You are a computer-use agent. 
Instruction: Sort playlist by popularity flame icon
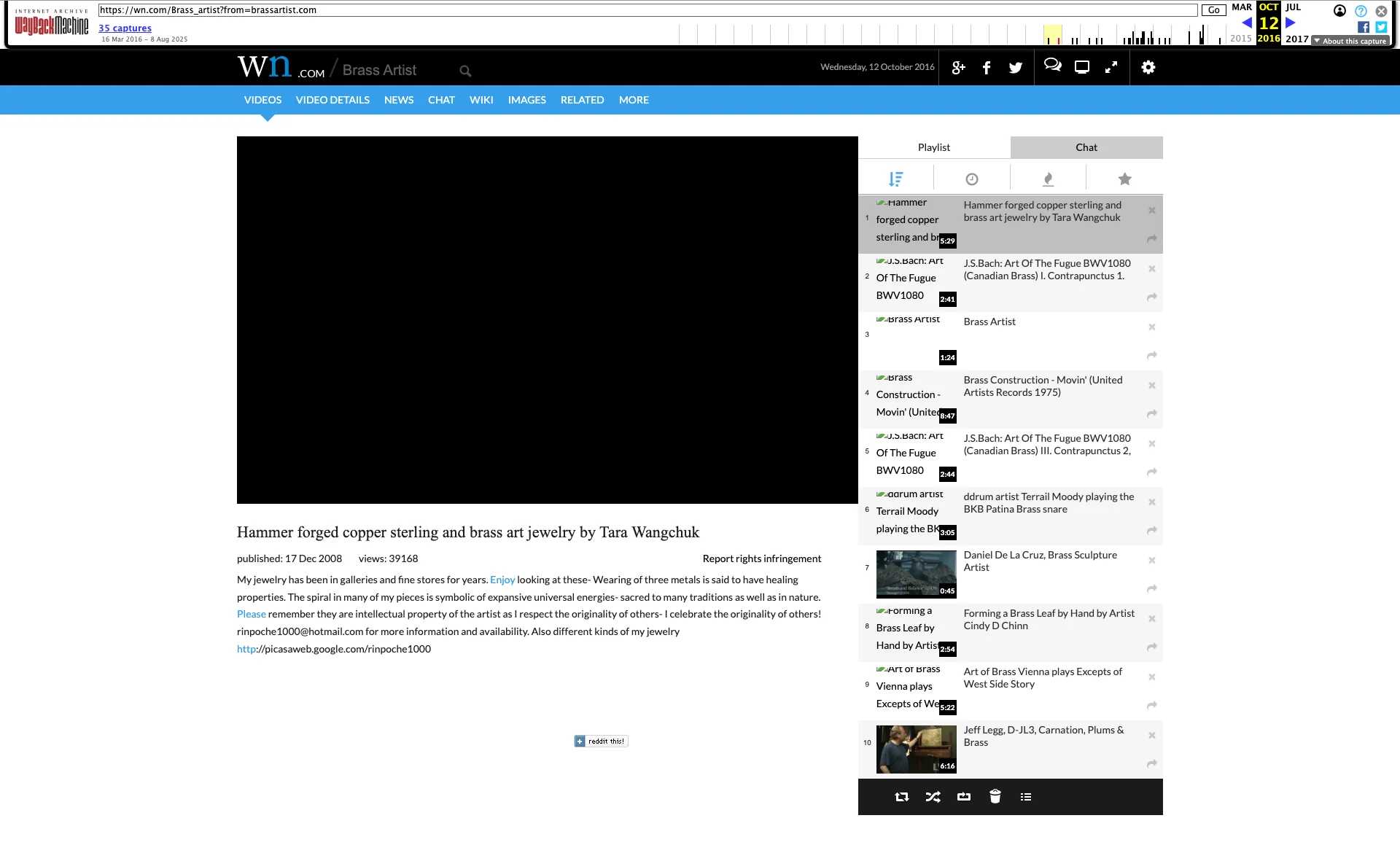[1048, 179]
